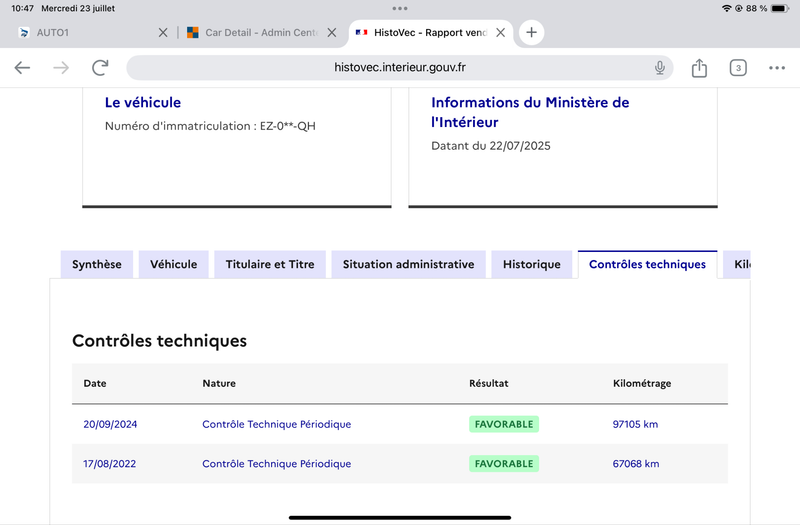Close the HistoVec tab
Image resolution: width=800 pixels, height=525 pixels.
(x=501, y=32)
